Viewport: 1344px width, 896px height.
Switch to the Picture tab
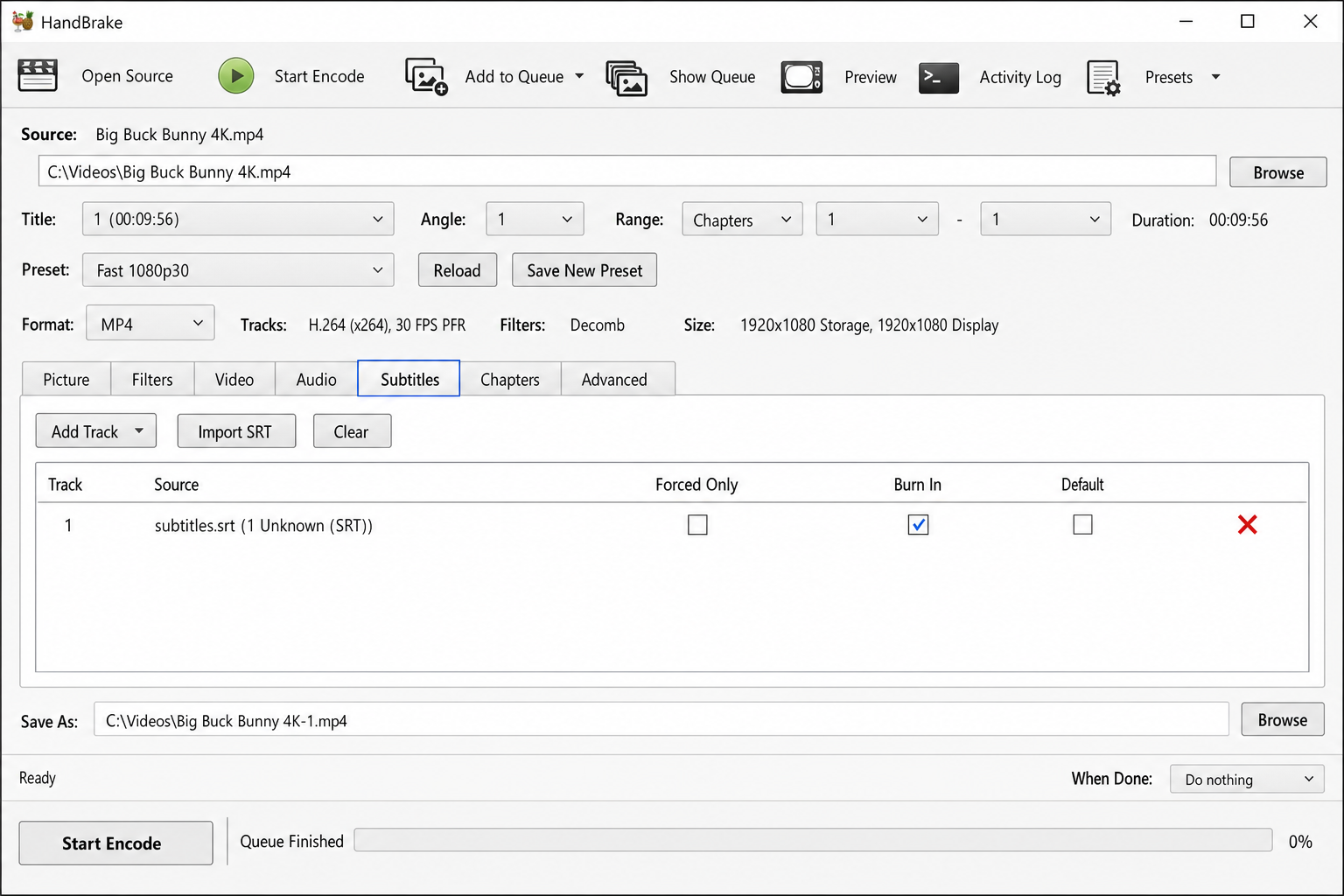[x=66, y=379]
